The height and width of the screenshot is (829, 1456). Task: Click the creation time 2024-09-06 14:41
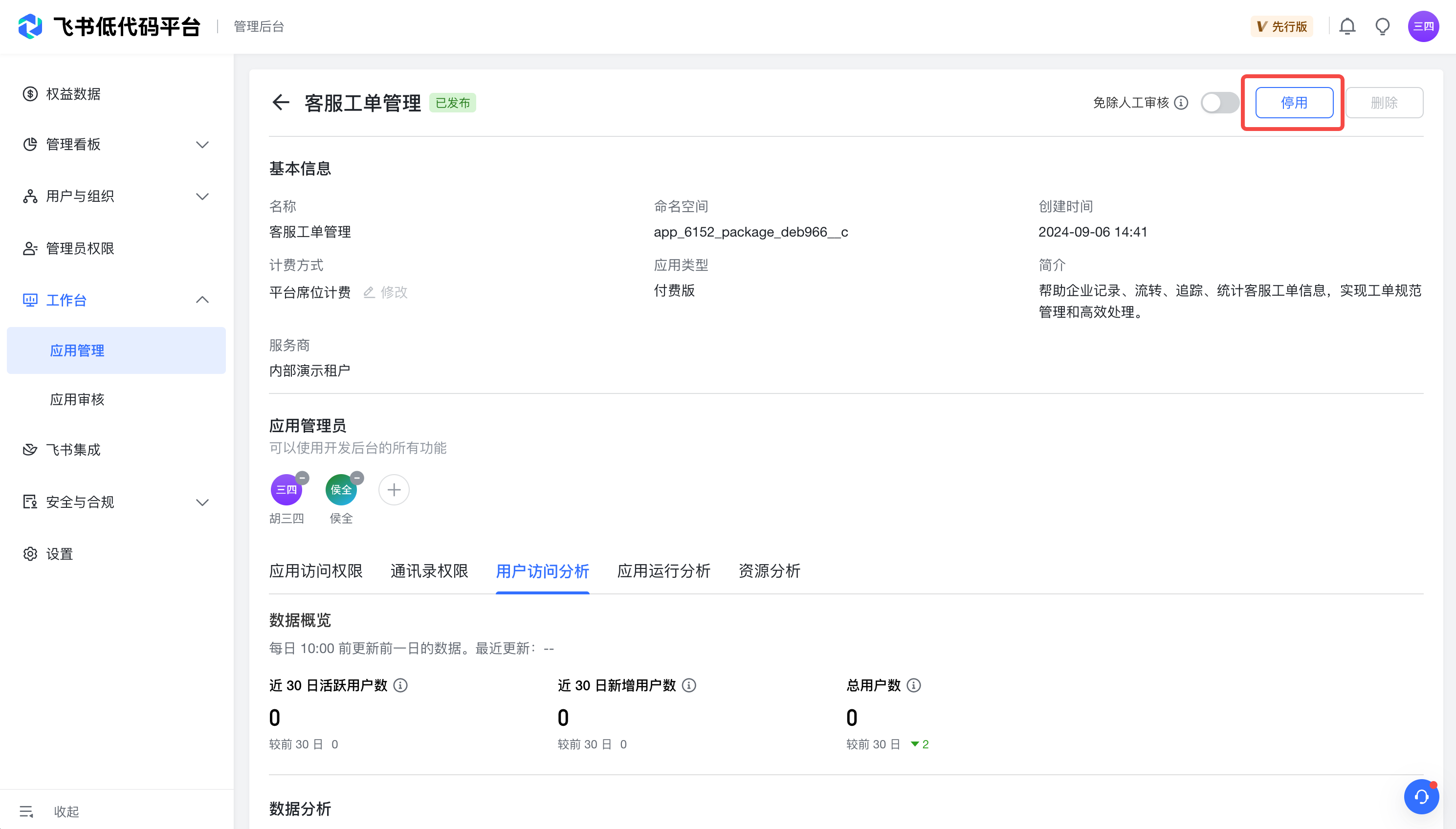pyautogui.click(x=1093, y=232)
